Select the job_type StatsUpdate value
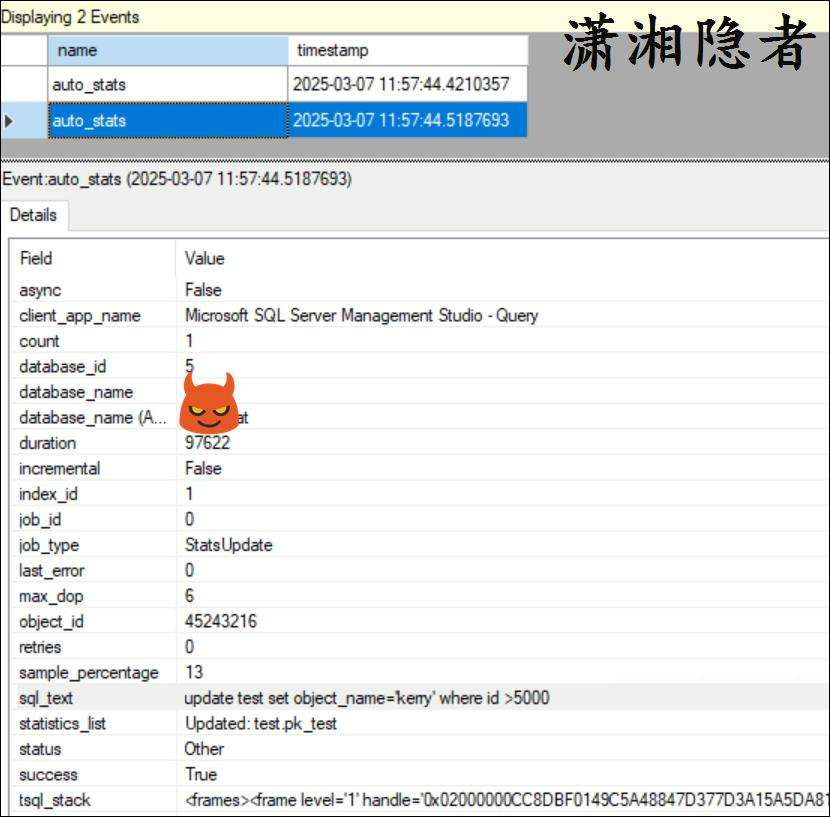This screenshot has width=830, height=817. click(228, 545)
